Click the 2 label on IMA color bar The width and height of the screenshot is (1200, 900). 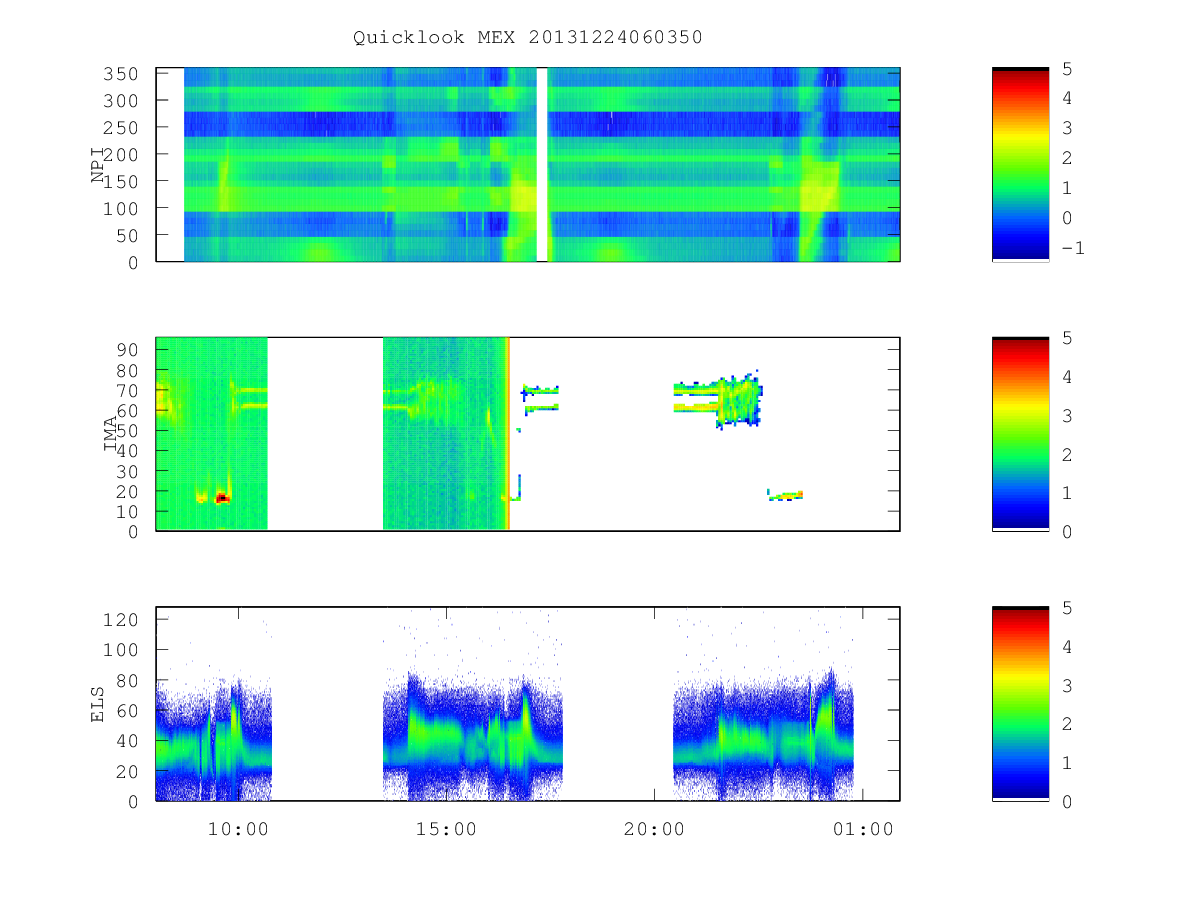click(x=1066, y=454)
